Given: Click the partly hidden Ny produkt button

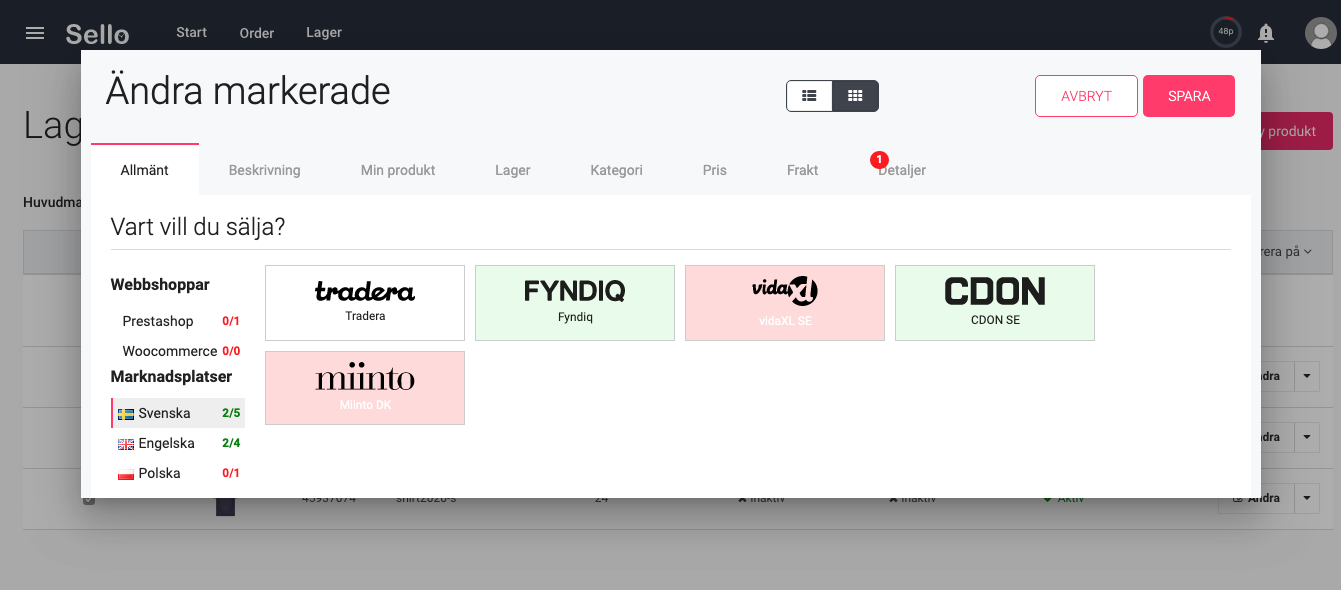Looking at the screenshot, I should click(x=1297, y=131).
